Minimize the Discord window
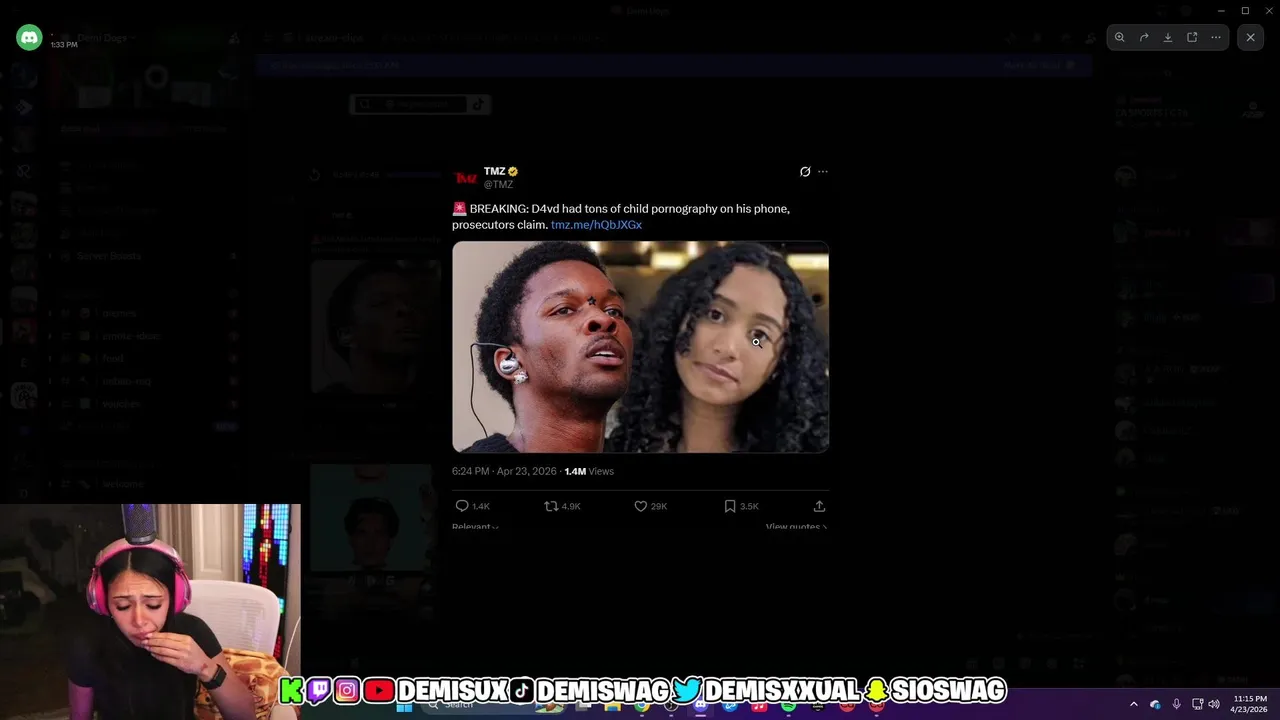Image resolution: width=1280 pixels, height=720 pixels. [1222, 10]
